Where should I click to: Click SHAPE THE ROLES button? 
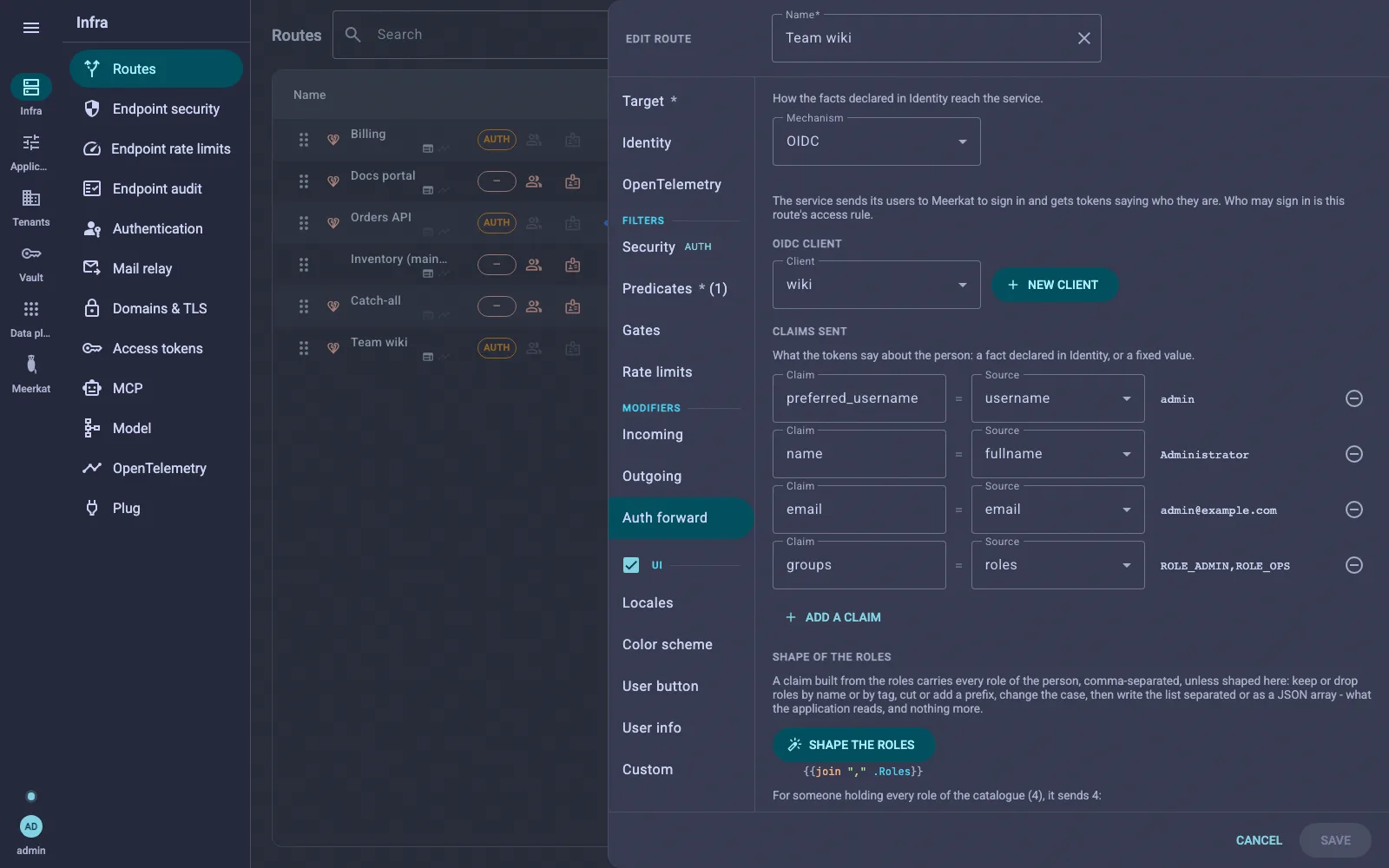(853, 745)
